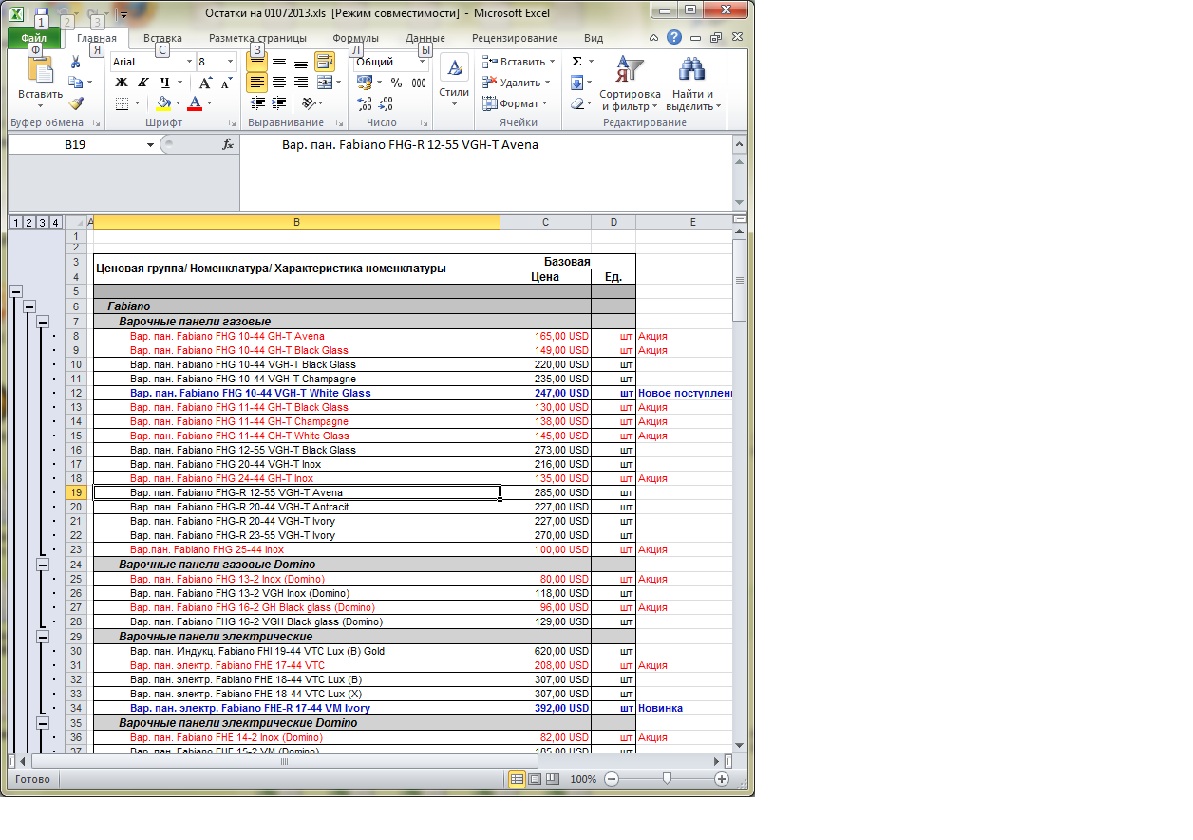
Task: Toggle underline formatting Ч
Action: tap(164, 82)
